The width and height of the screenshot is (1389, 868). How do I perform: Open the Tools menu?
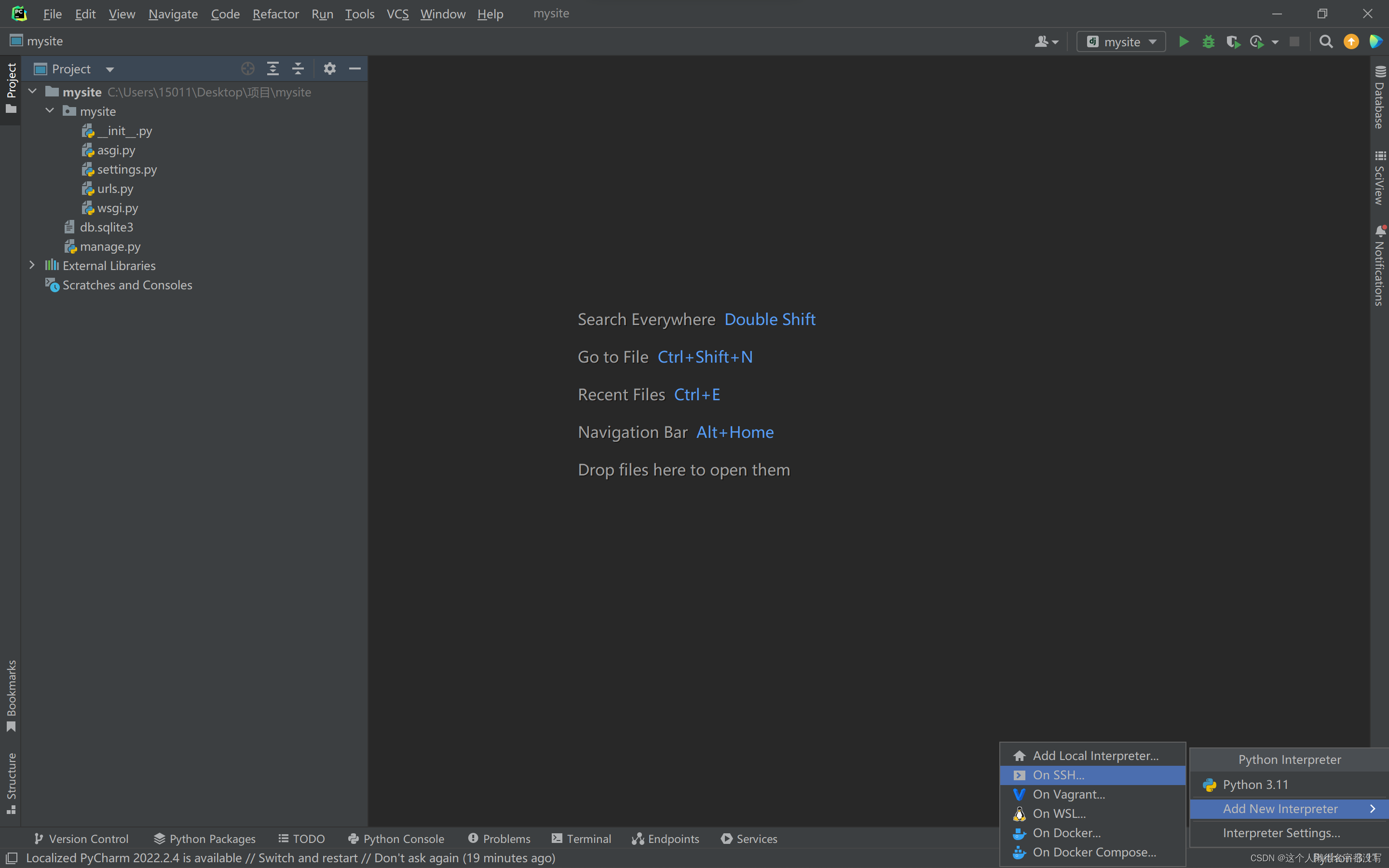[359, 14]
